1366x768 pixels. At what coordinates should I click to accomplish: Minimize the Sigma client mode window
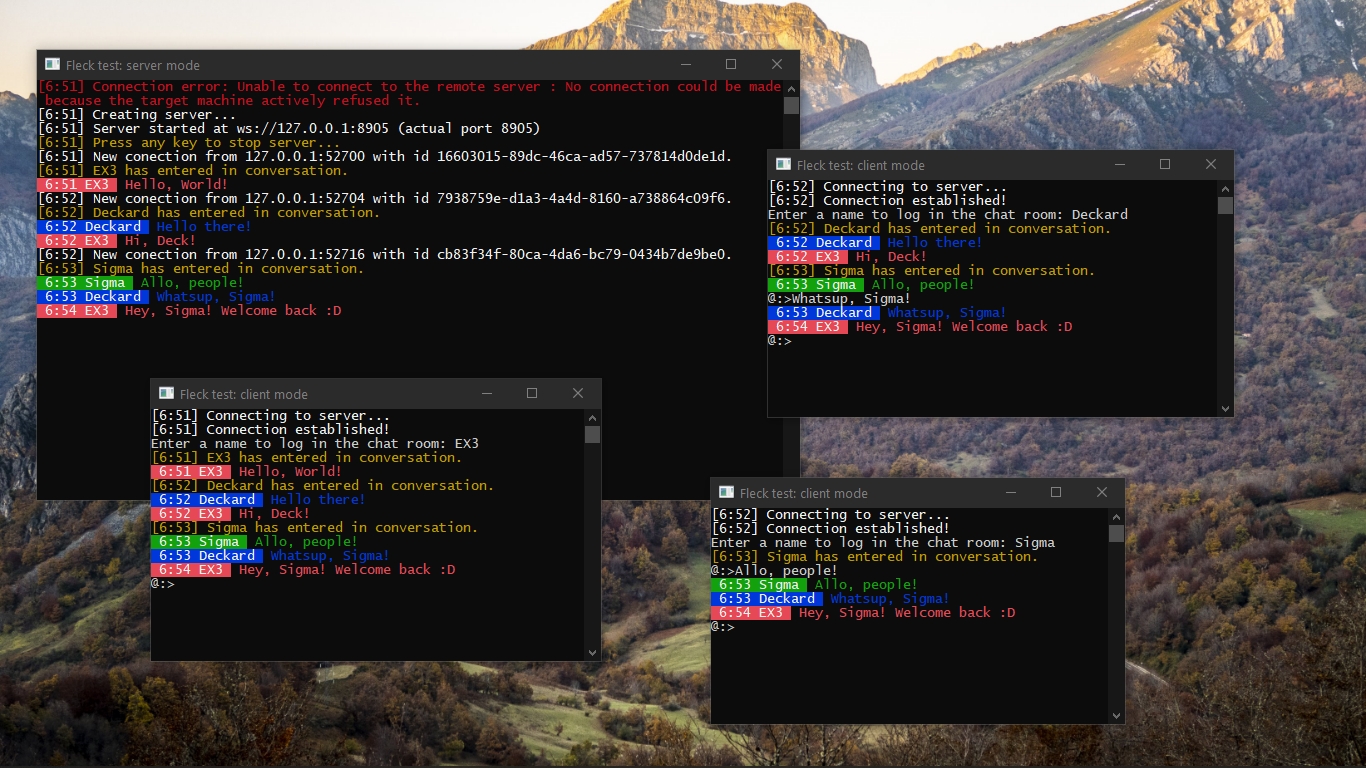tap(1010, 493)
